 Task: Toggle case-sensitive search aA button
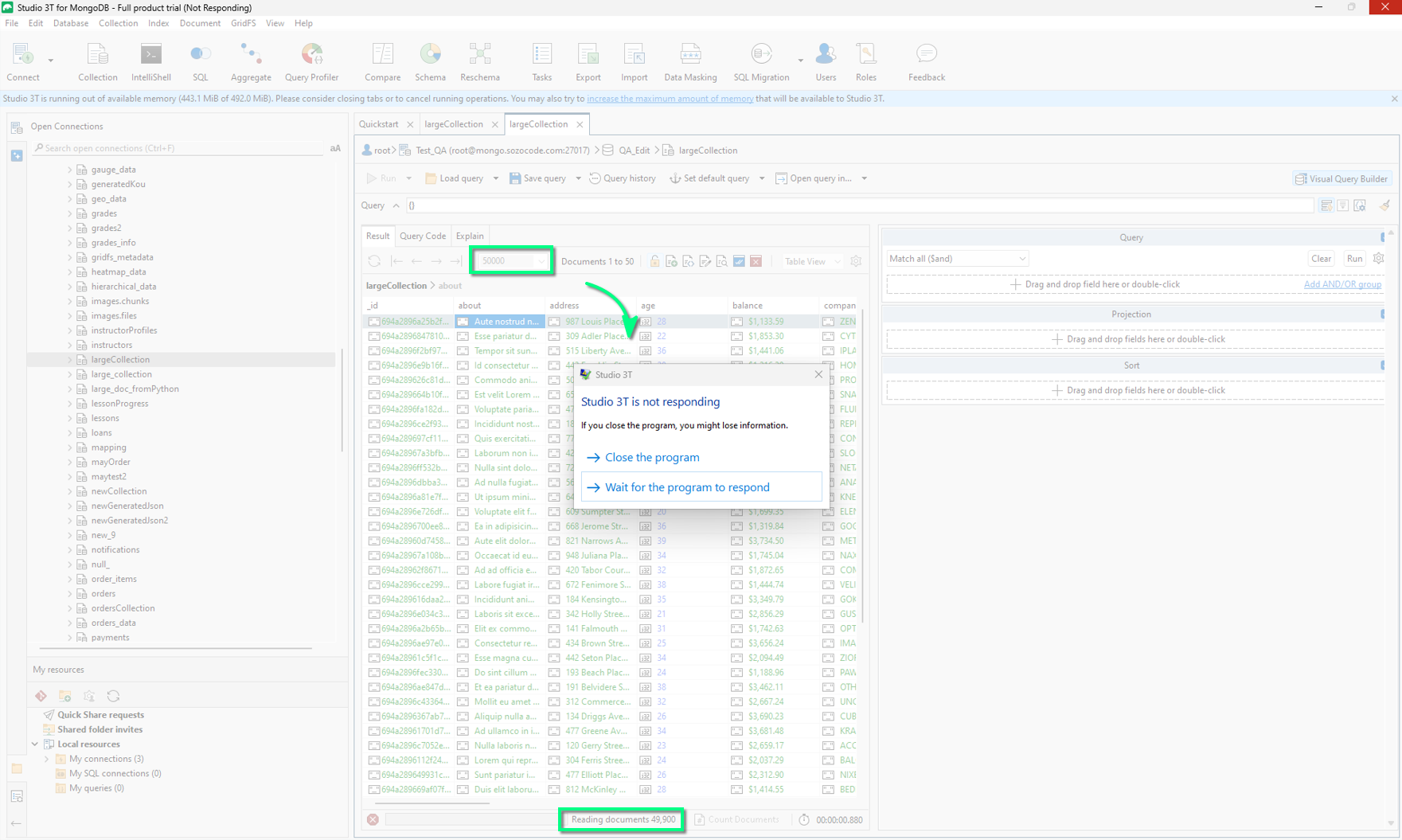[x=335, y=148]
